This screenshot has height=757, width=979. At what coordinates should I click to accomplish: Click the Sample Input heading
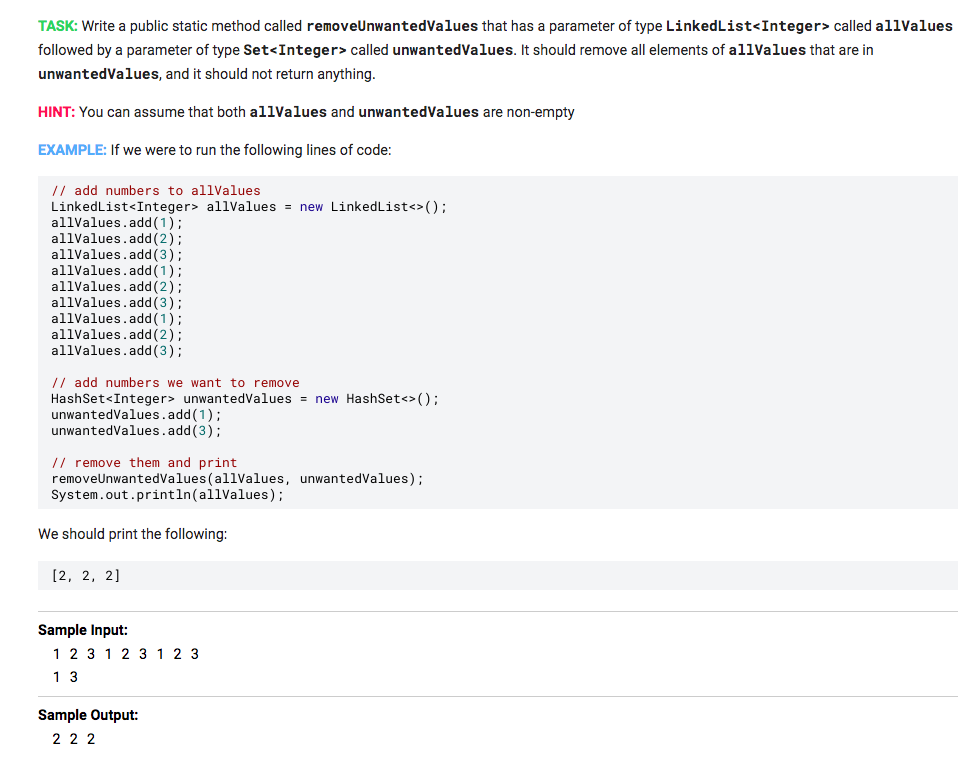(x=83, y=630)
